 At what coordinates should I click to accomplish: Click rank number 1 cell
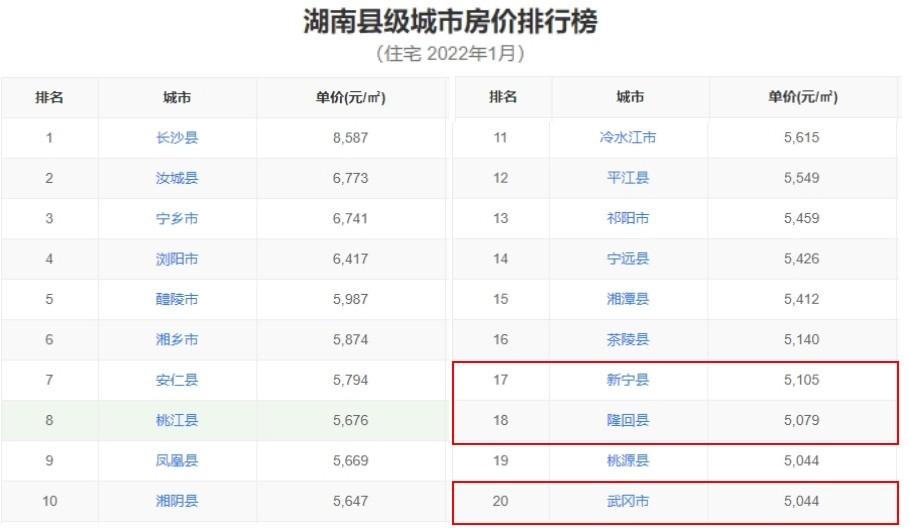(49, 138)
